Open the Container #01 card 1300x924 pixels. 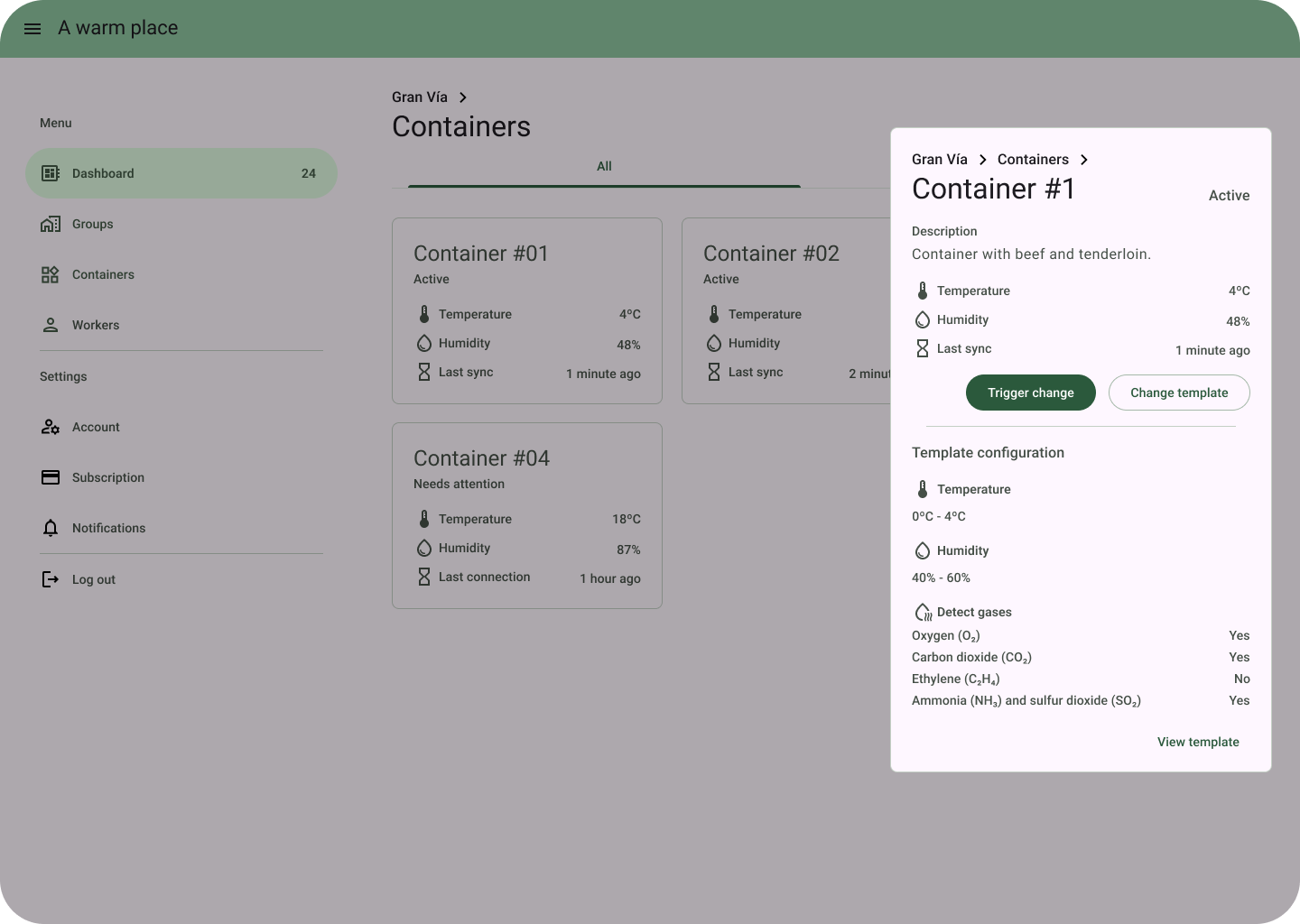coord(526,310)
